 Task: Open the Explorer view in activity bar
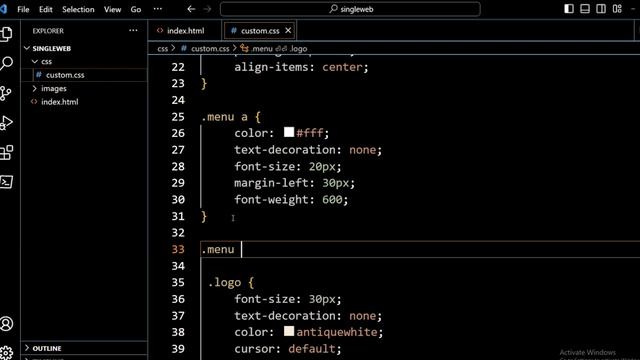[x=6, y=33]
